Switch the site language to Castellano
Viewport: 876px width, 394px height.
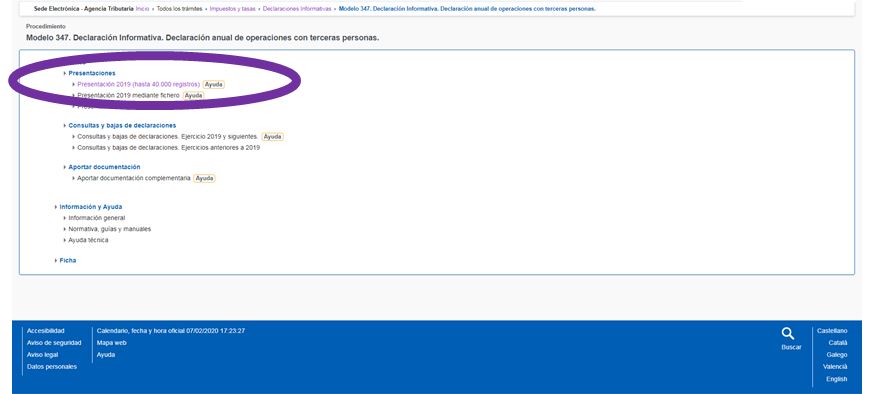[x=832, y=331]
